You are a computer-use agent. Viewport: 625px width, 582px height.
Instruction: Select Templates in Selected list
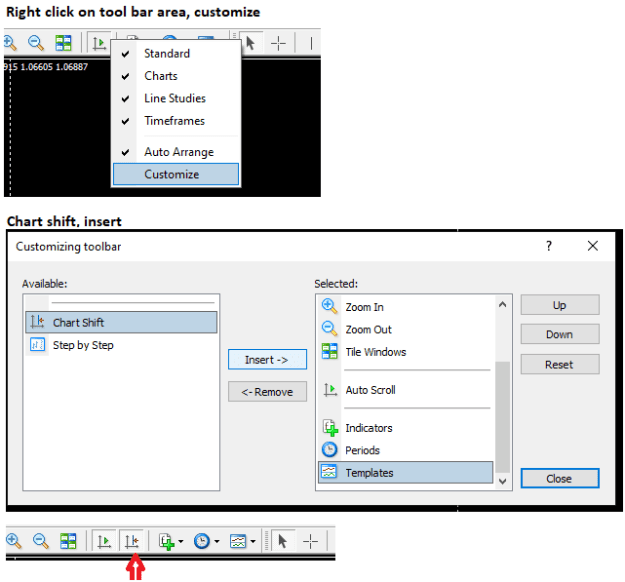[406, 472]
